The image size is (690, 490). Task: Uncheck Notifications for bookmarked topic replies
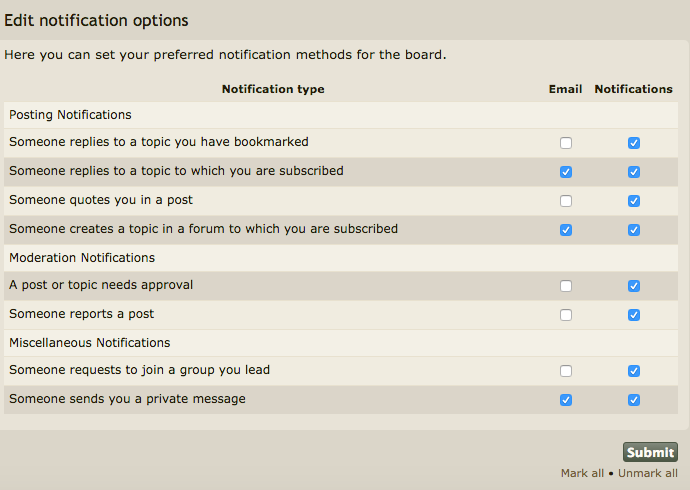coord(634,143)
